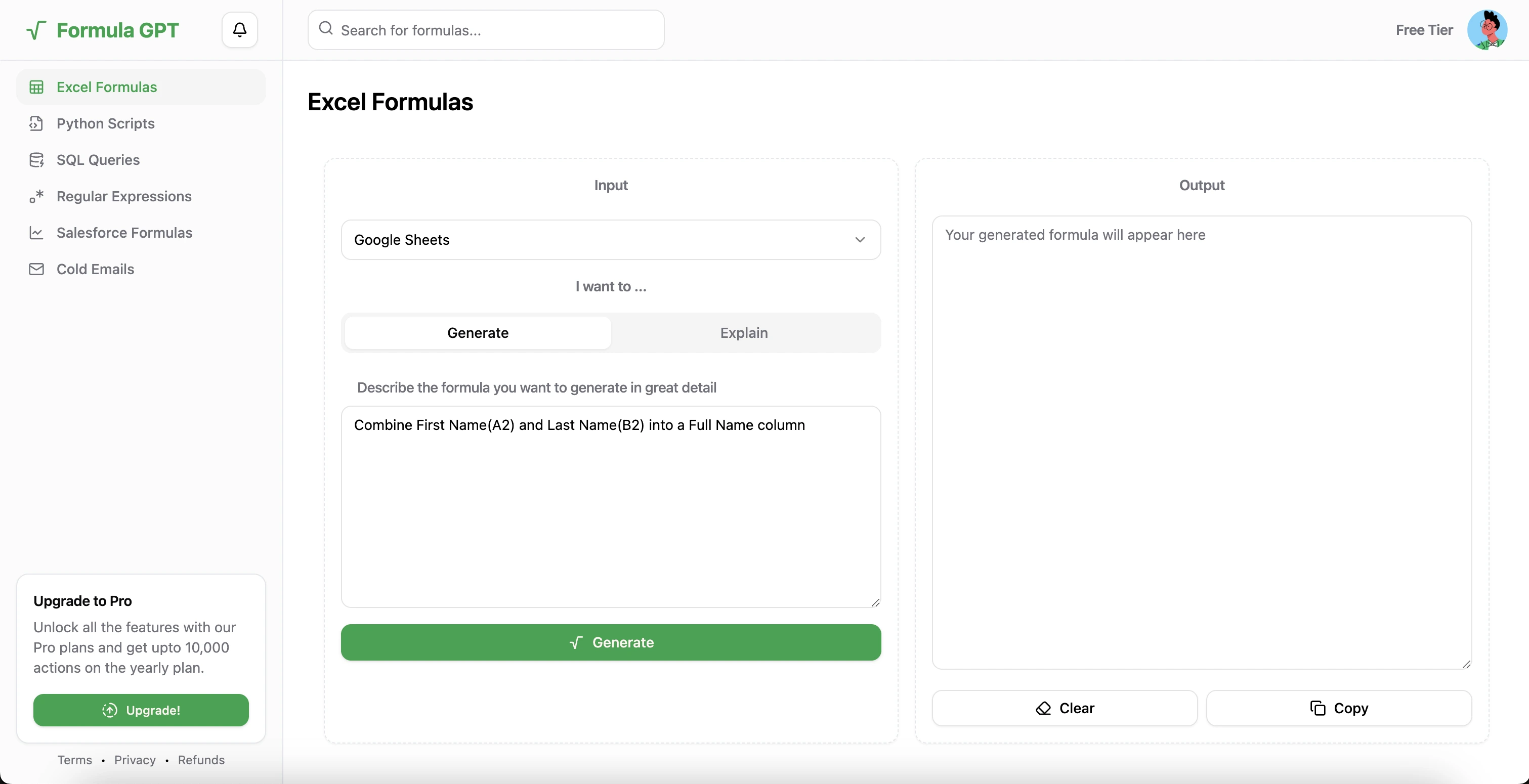The width and height of the screenshot is (1529, 784).
Task: Click the Input panel title
Action: click(x=611, y=185)
